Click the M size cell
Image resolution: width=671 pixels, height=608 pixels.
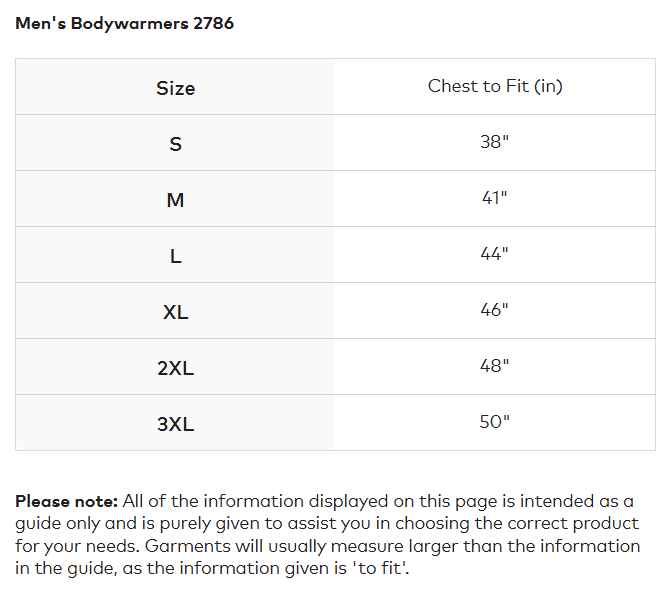tap(175, 200)
